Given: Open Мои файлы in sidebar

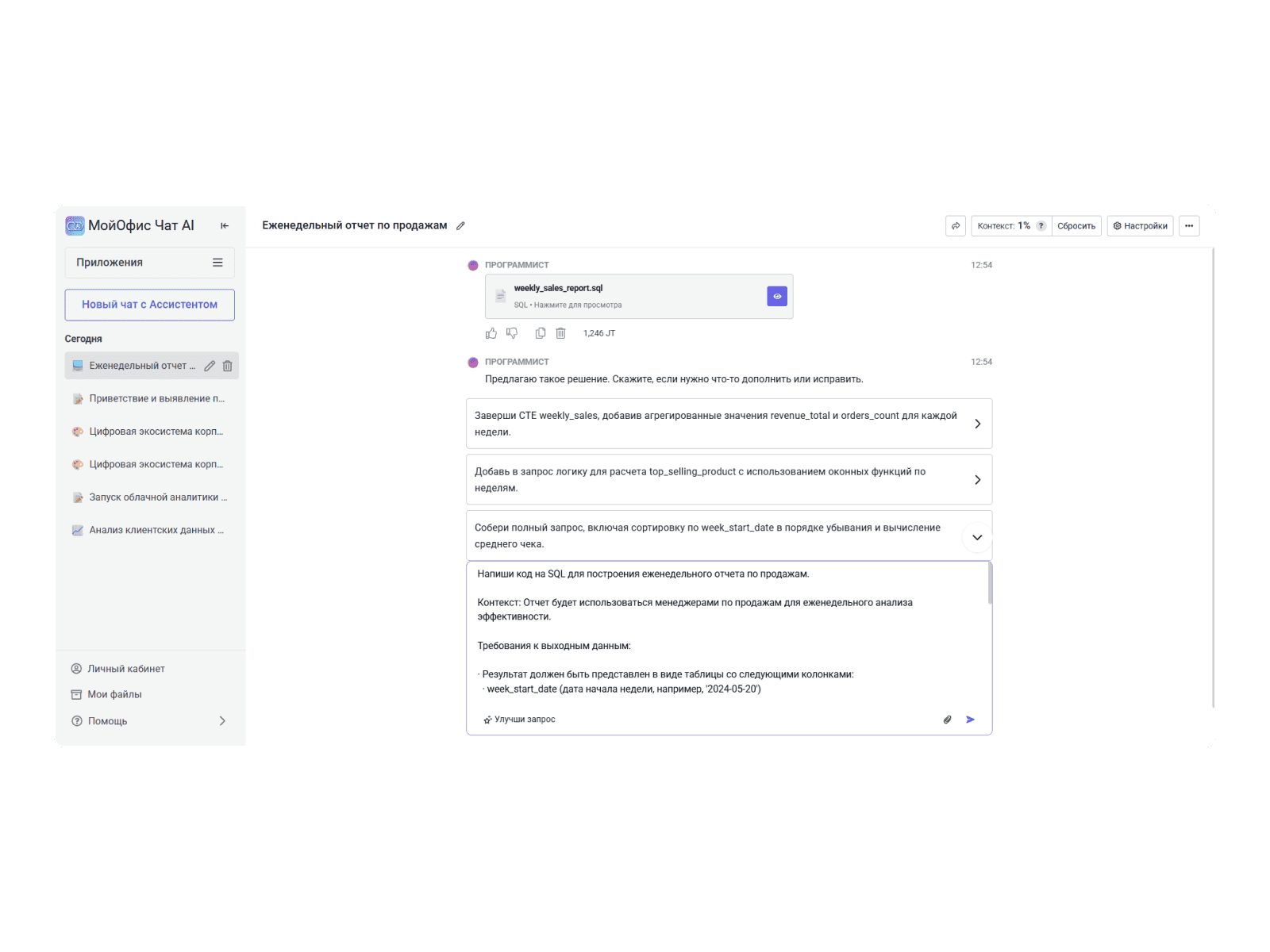Looking at the screenshot, I should [x=114, y=694].
